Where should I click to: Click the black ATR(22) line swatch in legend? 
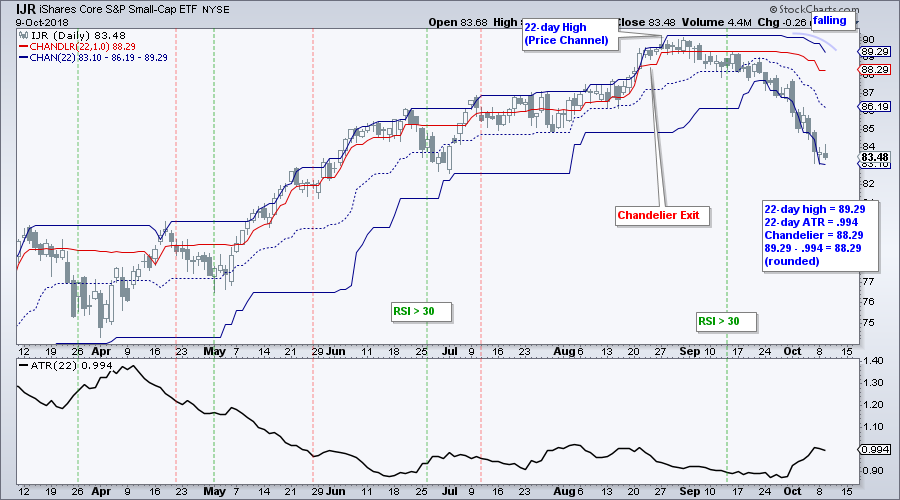click(x=24, y=366)
